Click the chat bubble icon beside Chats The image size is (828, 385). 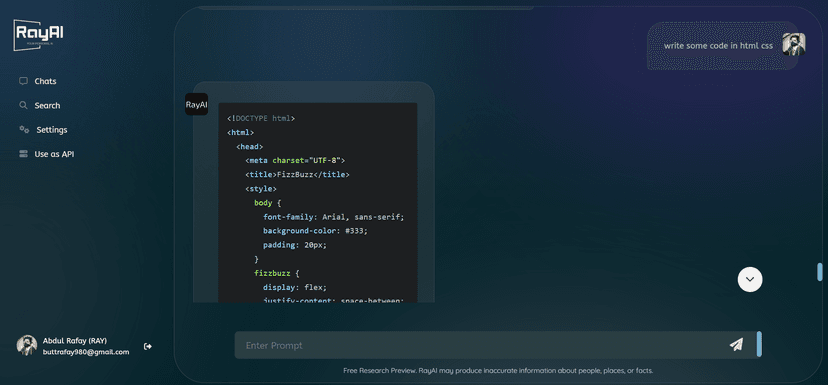point(23,81)
